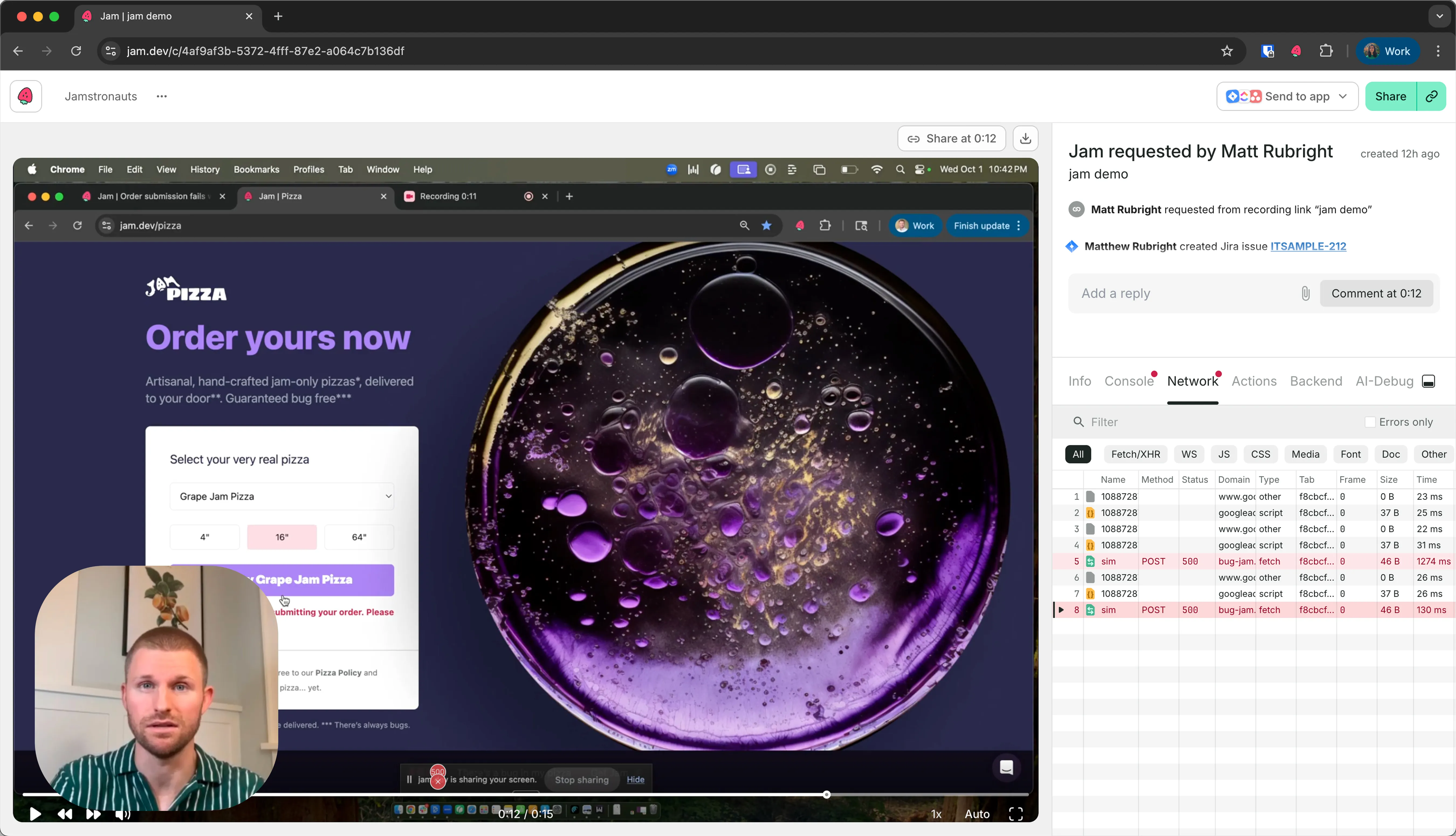Screen dimensions: 1456x836
Task: Open the three-dot menu next to Jamstronauts
Action: click(162, 97)
